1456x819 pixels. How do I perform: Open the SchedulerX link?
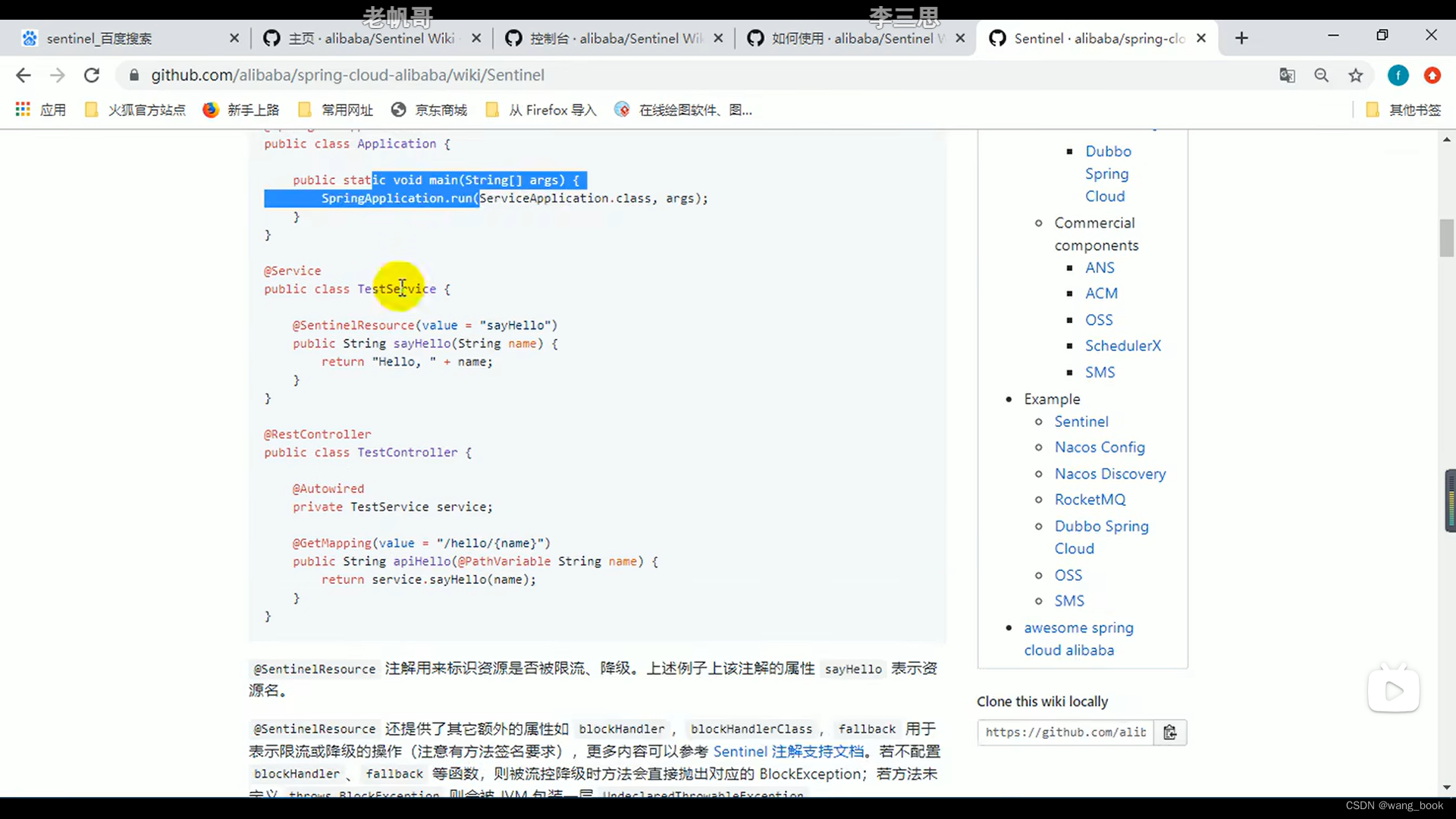[1122, 346]
